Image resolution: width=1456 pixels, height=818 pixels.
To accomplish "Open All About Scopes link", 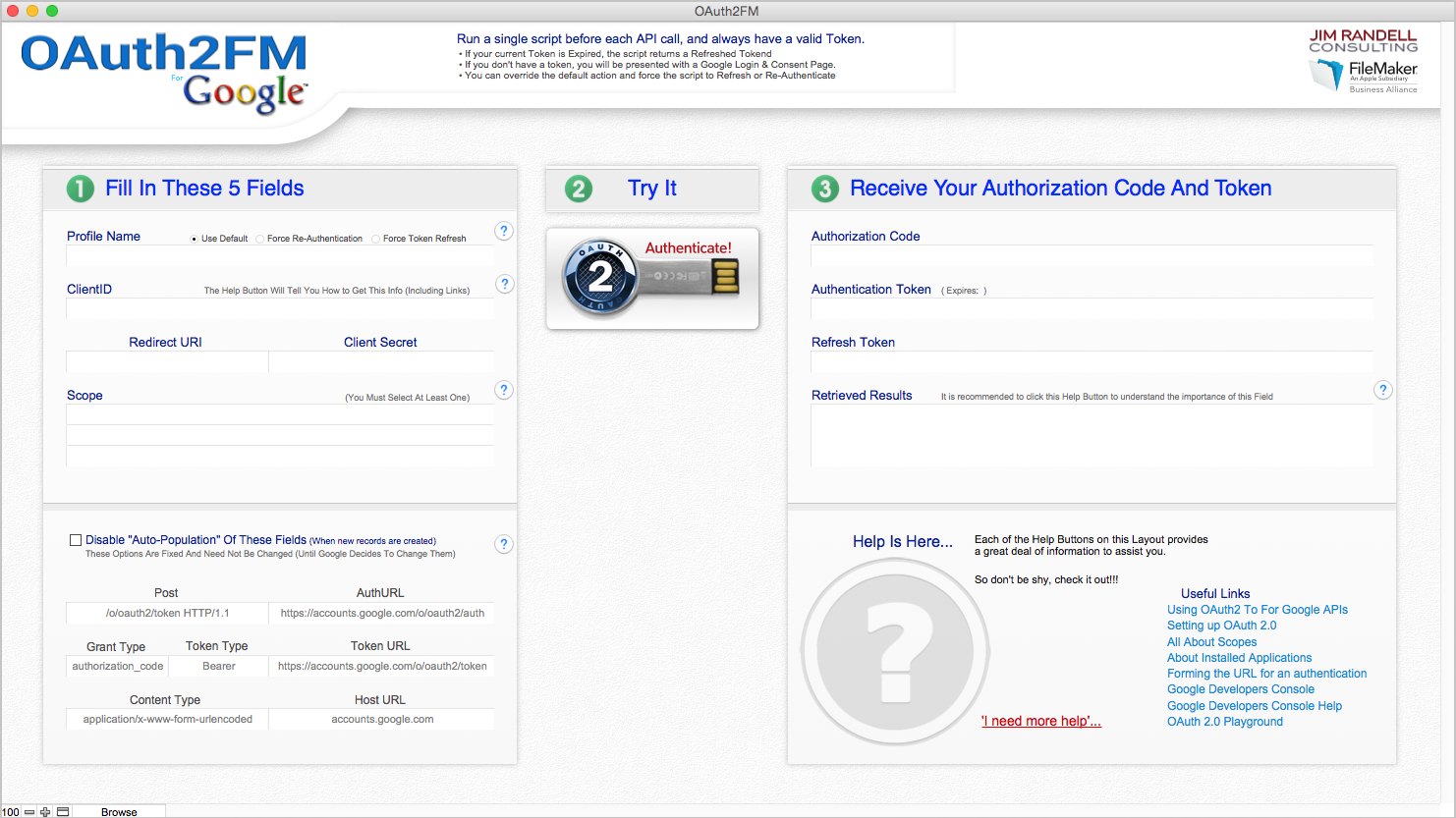I will coord(1211,642).
